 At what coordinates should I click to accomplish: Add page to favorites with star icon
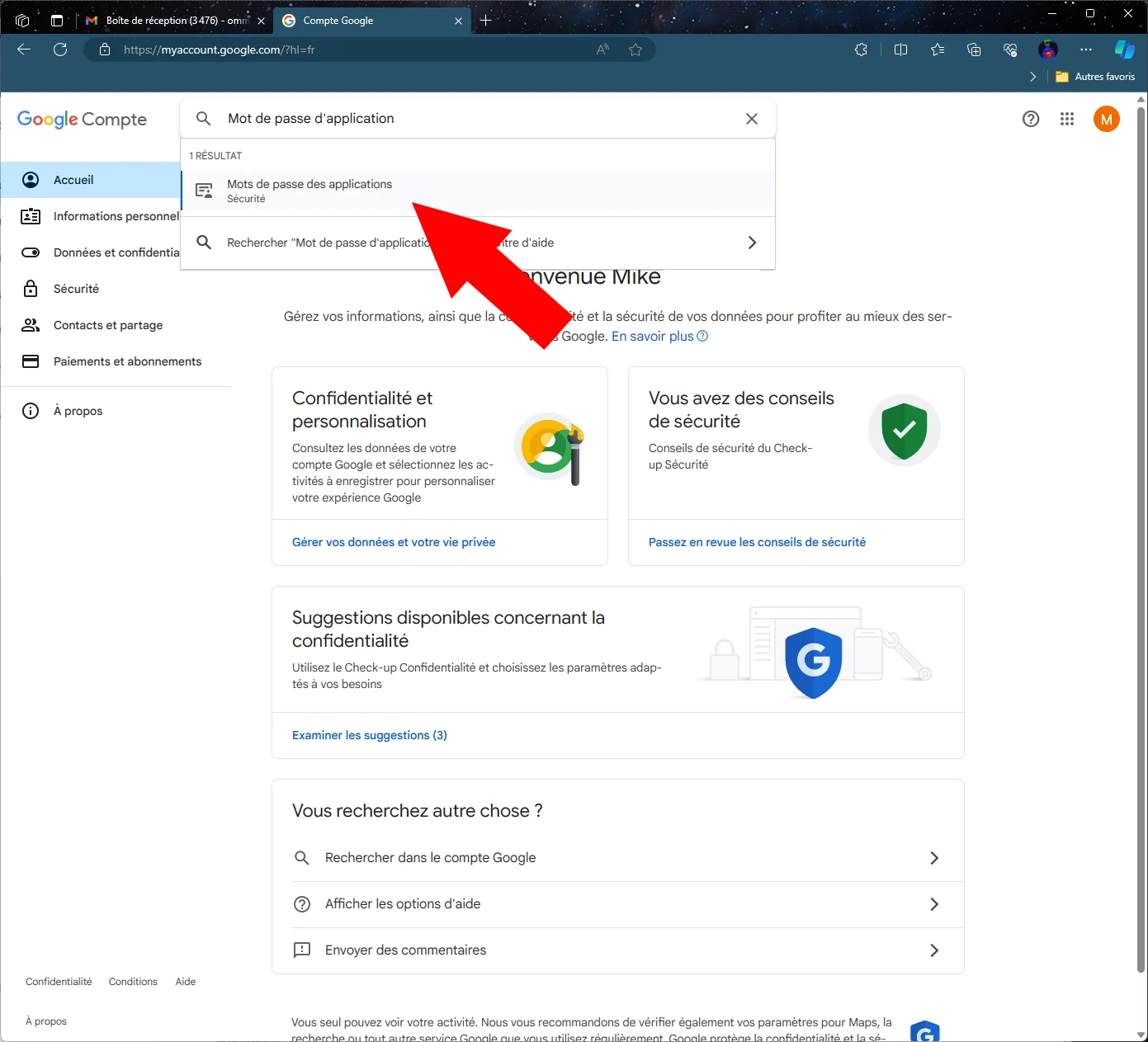click(635, 50)
